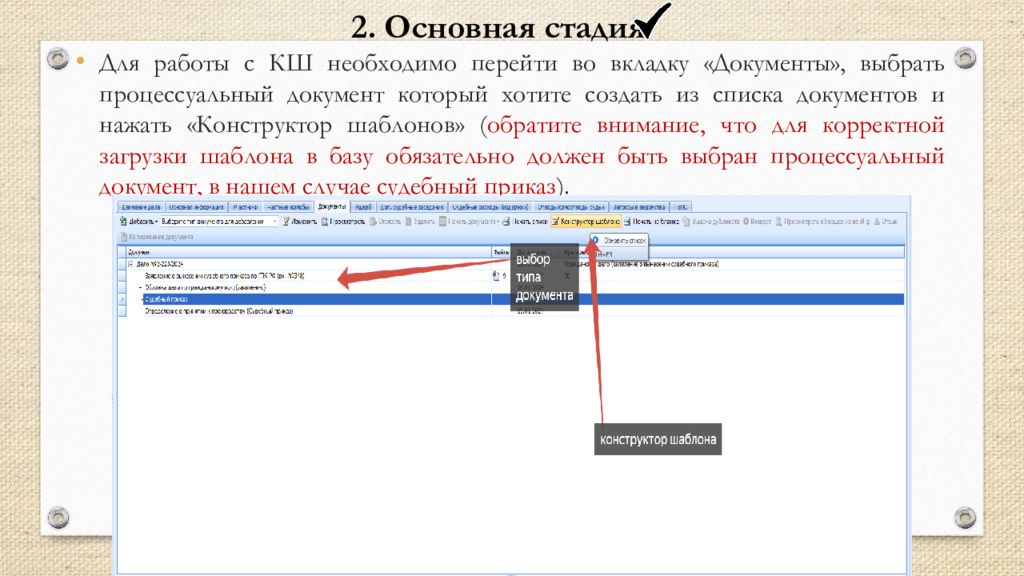Image resolution: width=1024 pixels, height=576 pixels.
Task: Open the Движение дела tab
Action: 140,207
